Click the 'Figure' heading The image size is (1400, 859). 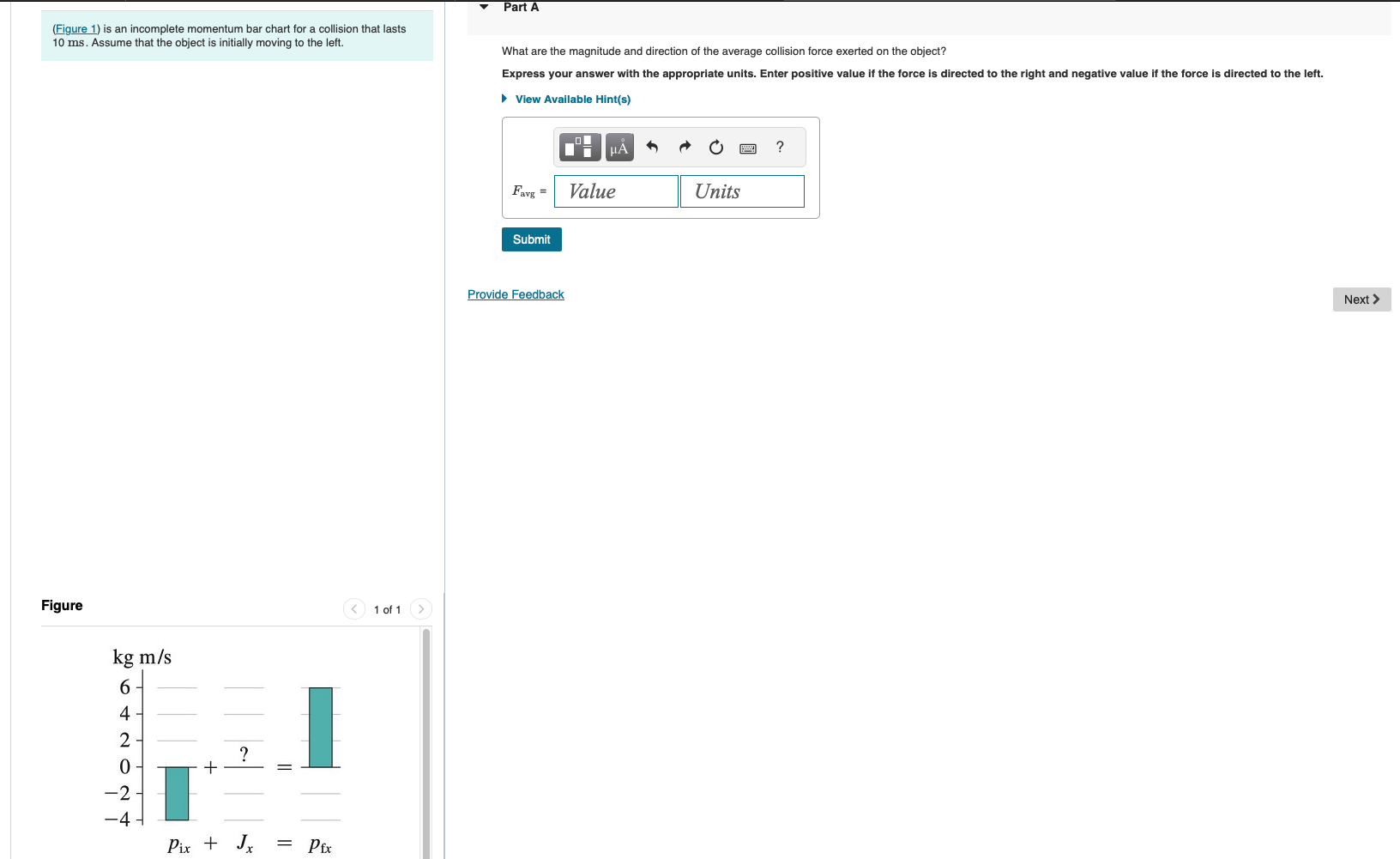pos(62,605)
